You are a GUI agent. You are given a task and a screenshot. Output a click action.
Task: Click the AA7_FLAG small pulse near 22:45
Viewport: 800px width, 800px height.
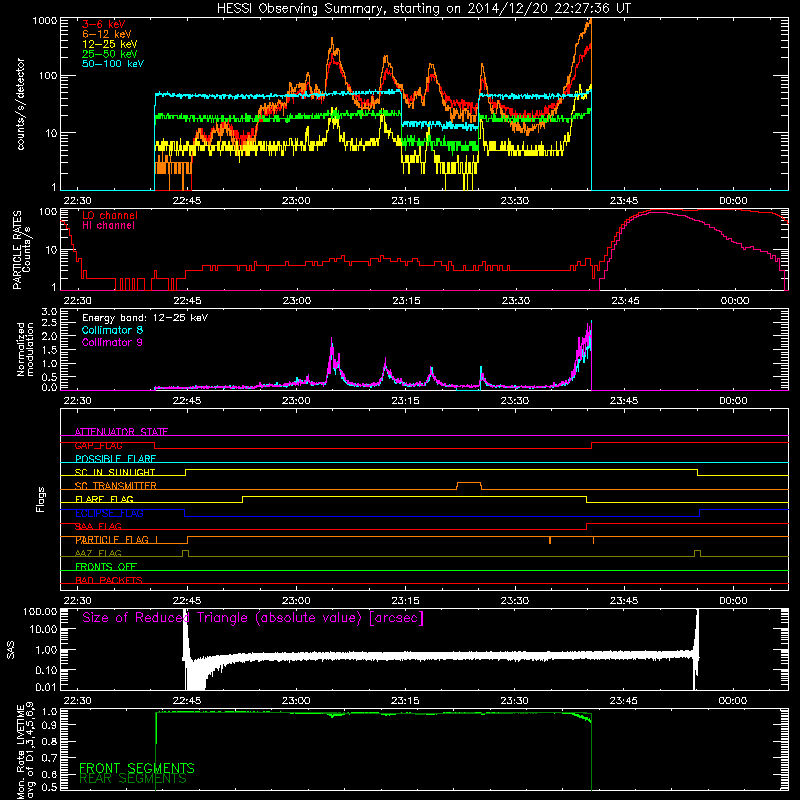185,551
